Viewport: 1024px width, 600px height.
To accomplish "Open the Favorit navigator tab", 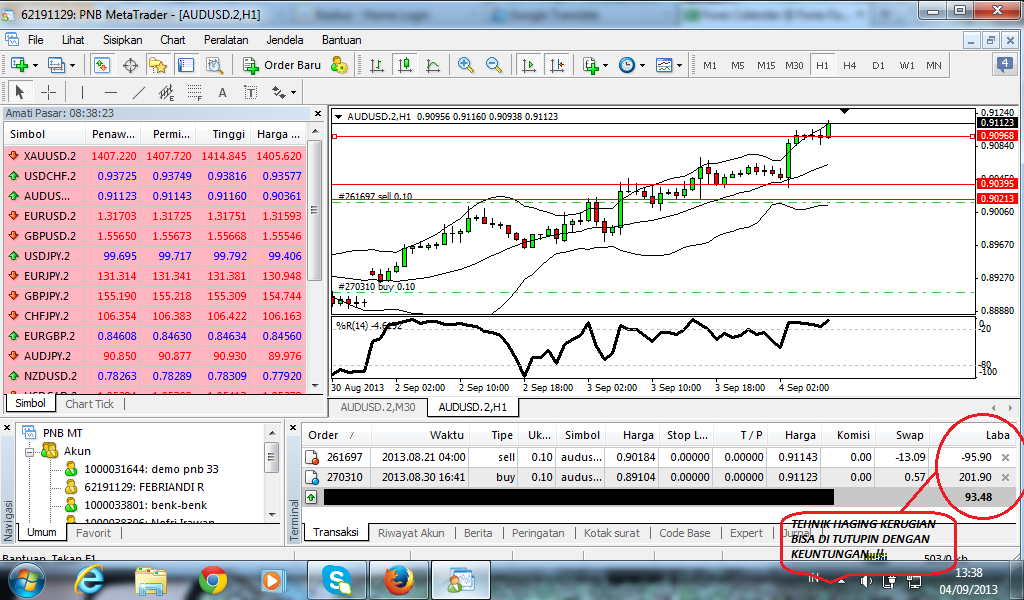I will coord(93,533).
